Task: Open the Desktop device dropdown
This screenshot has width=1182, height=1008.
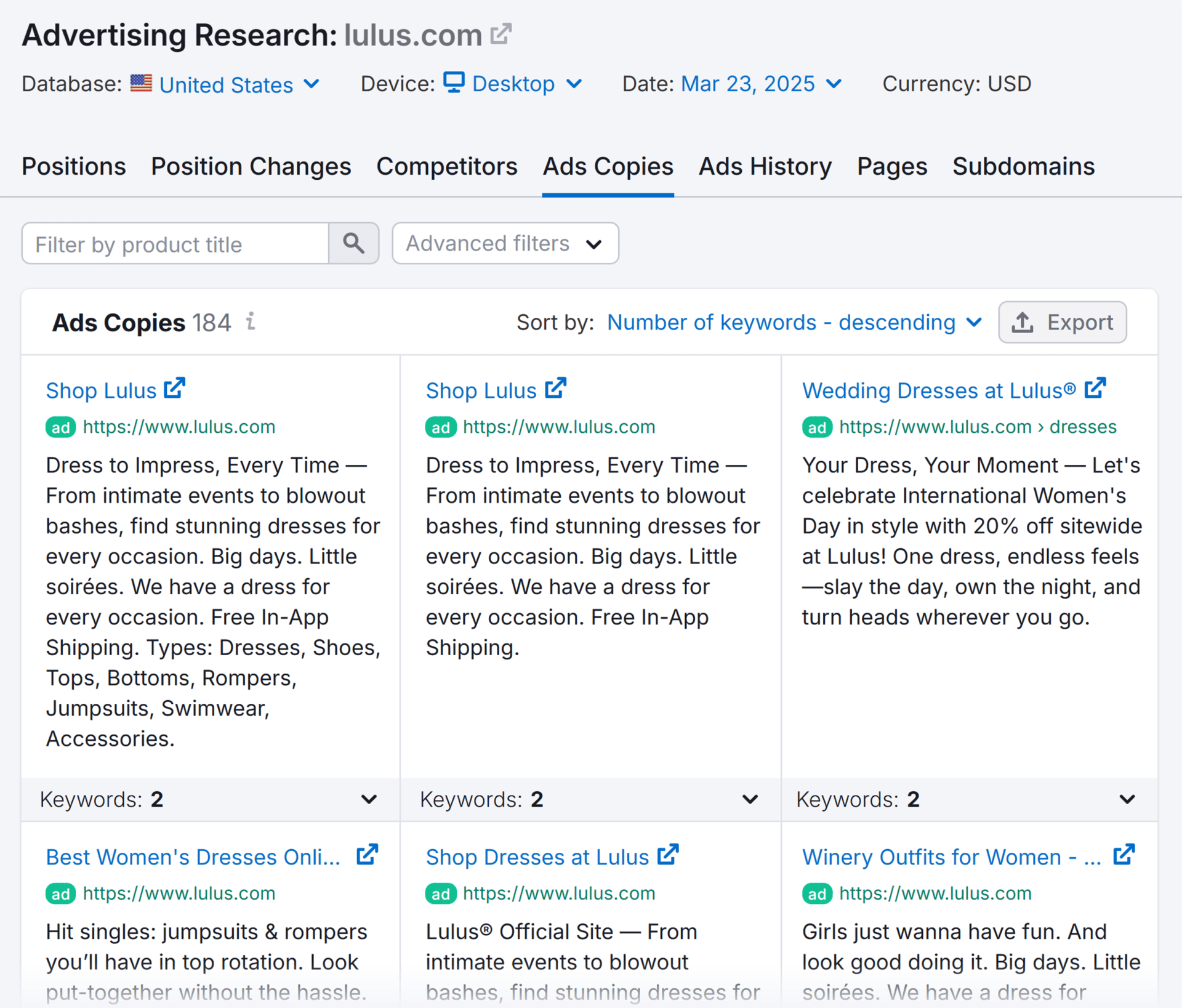Action: click(526, 84)
